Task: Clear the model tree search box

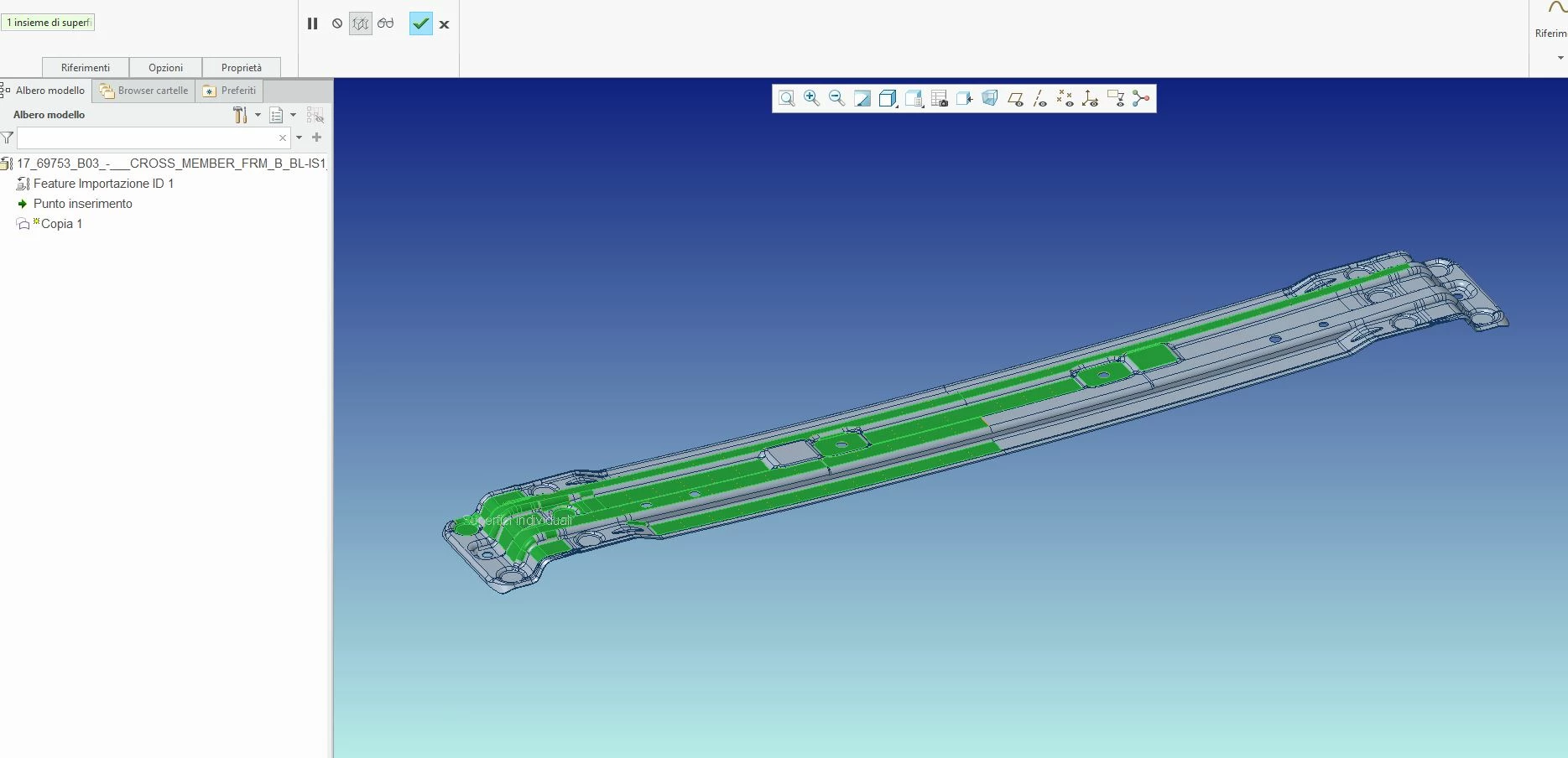Action: point(283,138)
